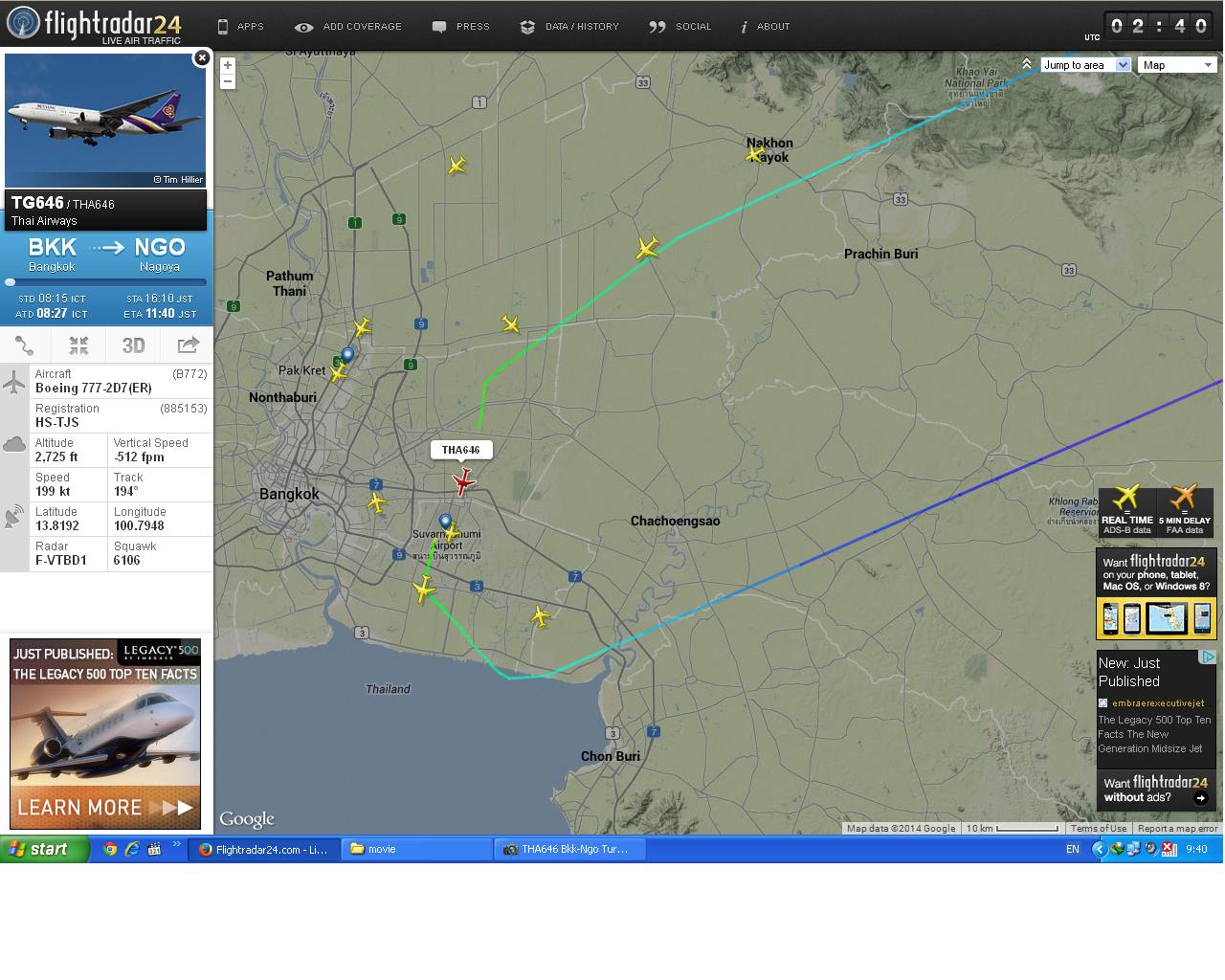Click the Flightradar24 logo

[94, 25]
